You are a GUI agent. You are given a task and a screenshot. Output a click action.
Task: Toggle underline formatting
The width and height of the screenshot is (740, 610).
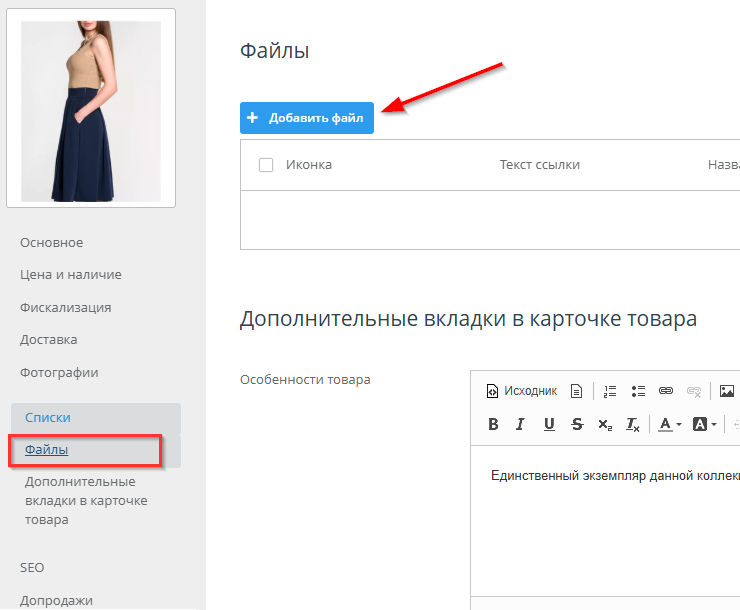tap(549, 424)
